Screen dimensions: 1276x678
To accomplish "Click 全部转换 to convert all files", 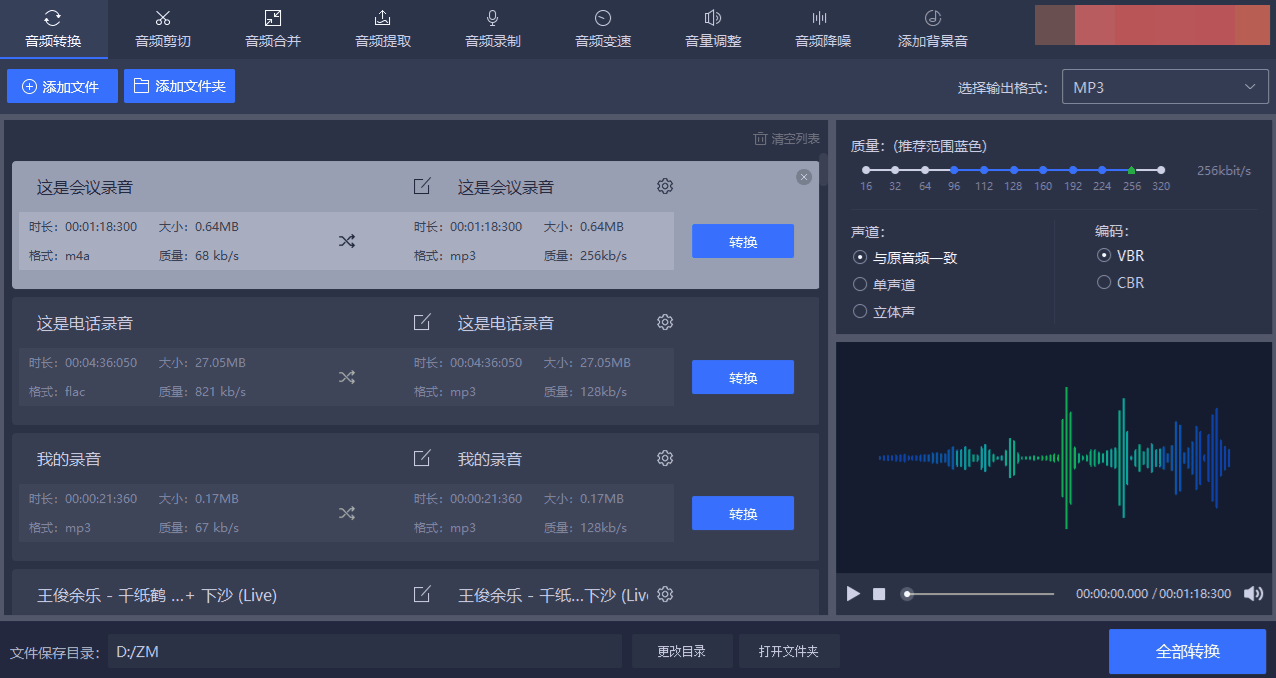I will pyautogui.click(x=1186, y=651).
